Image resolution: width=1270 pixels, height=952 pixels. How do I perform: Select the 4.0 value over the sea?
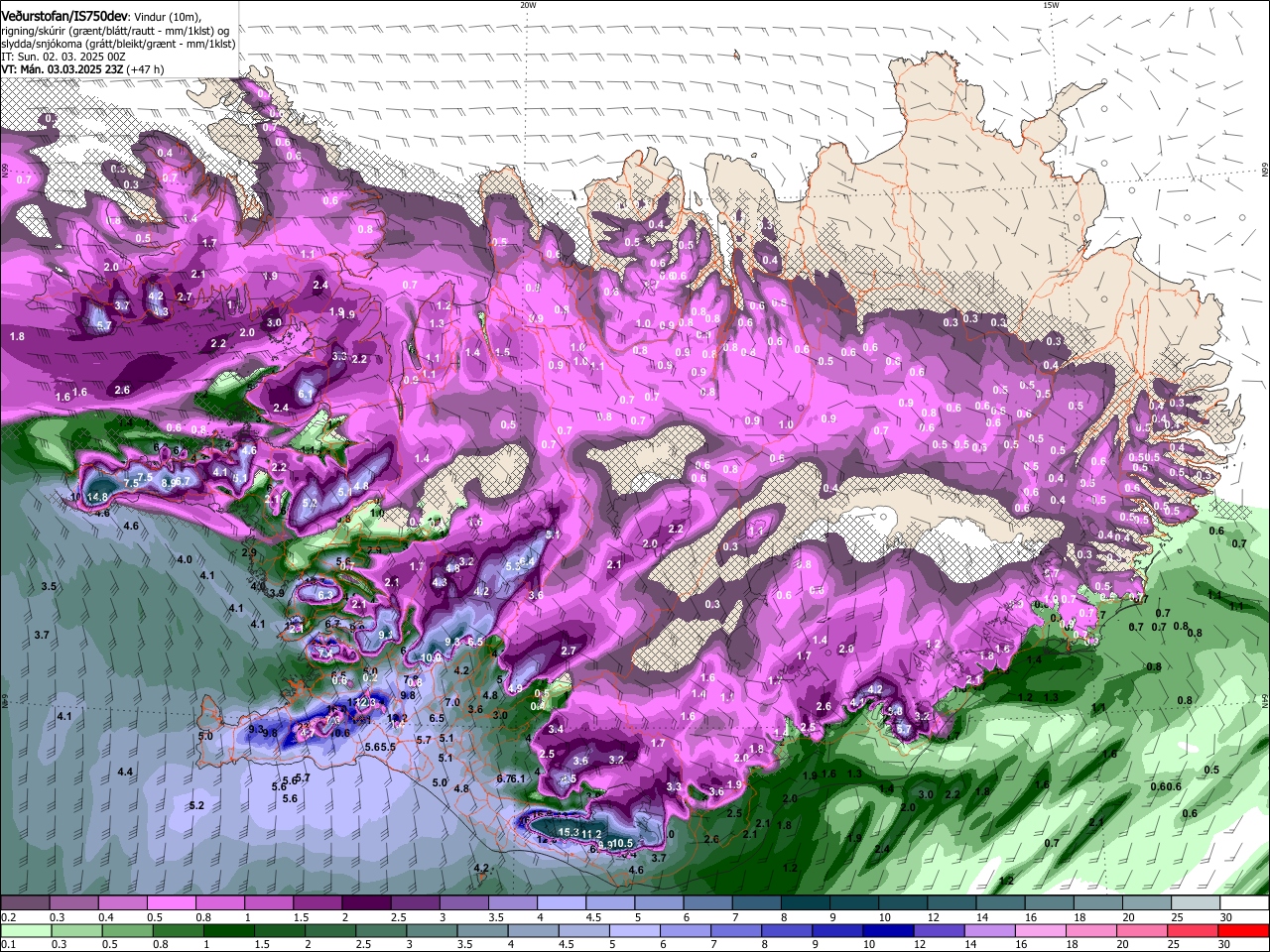185,559
